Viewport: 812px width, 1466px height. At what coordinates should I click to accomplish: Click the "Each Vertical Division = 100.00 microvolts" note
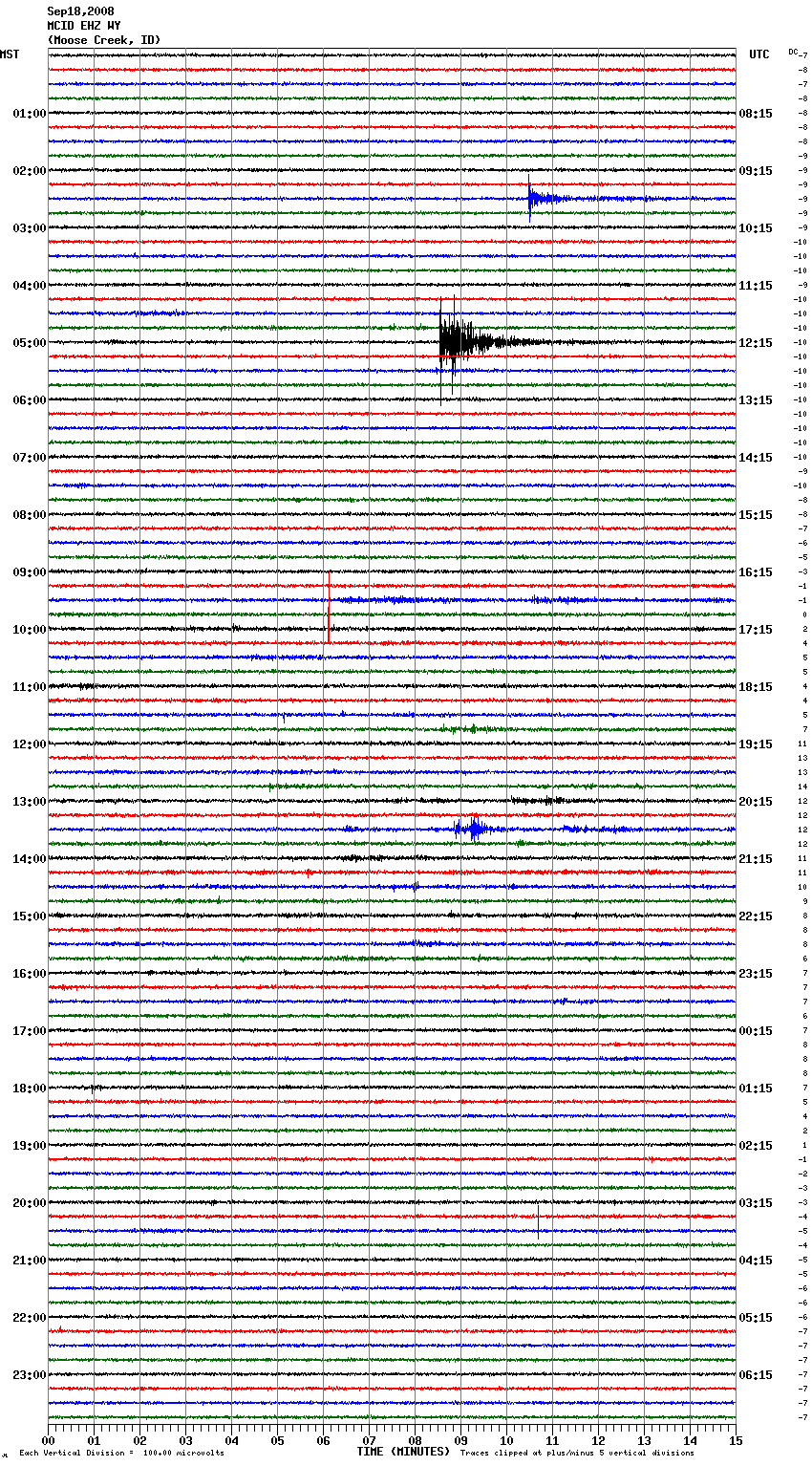[121, 1453]
